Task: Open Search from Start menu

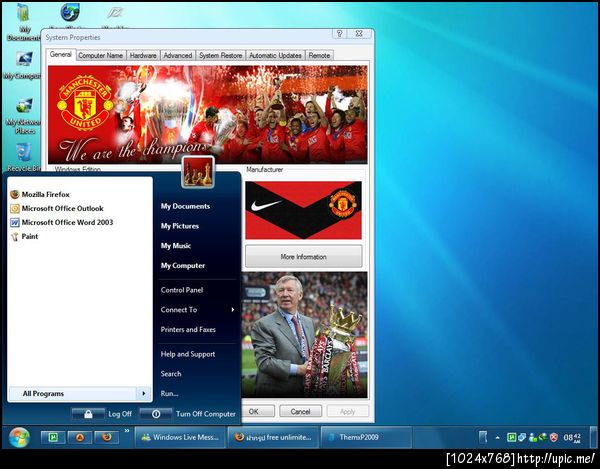Action: (x=171, y=374)
